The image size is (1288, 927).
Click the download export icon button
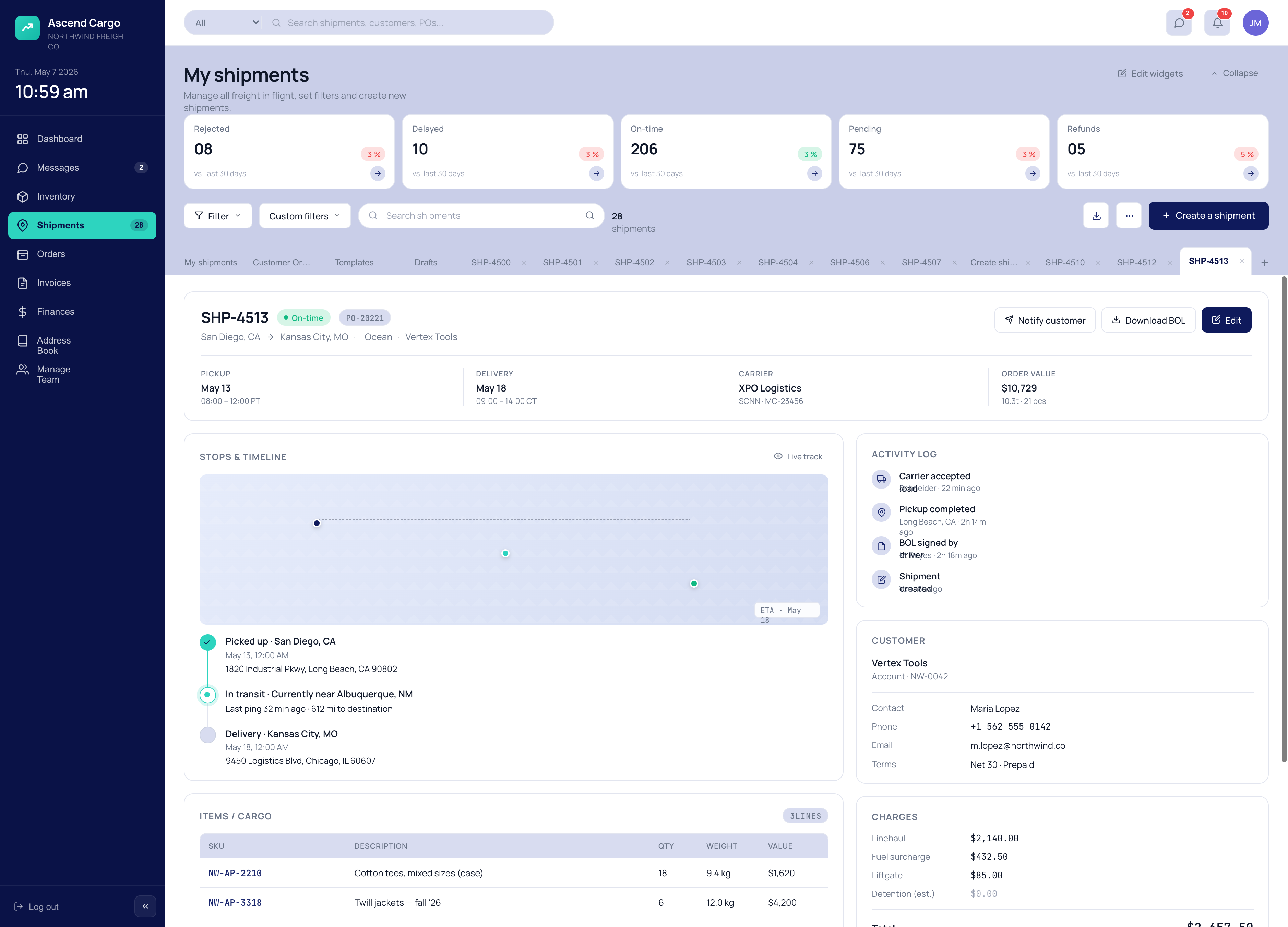[1096, 216]
